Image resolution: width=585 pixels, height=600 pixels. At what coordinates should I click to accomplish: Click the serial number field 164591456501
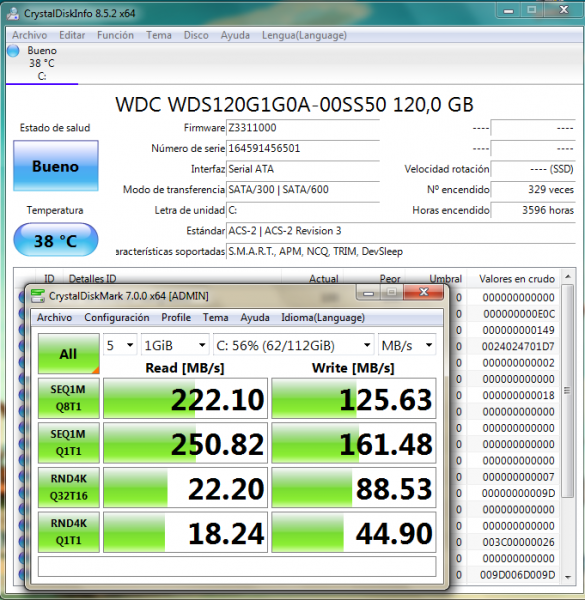point(303,148)
